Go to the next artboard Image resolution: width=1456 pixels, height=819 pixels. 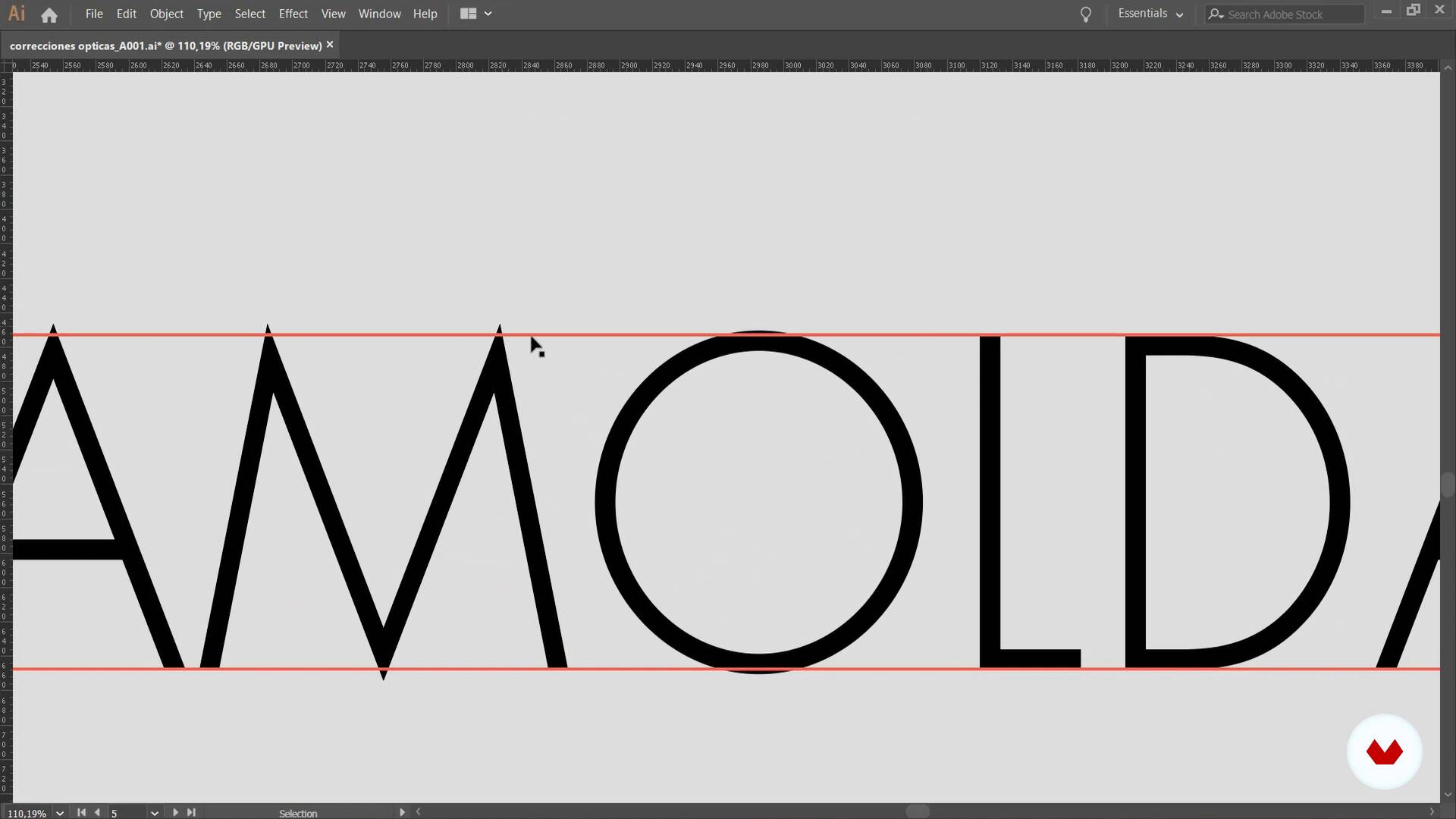tap(175, 812)
